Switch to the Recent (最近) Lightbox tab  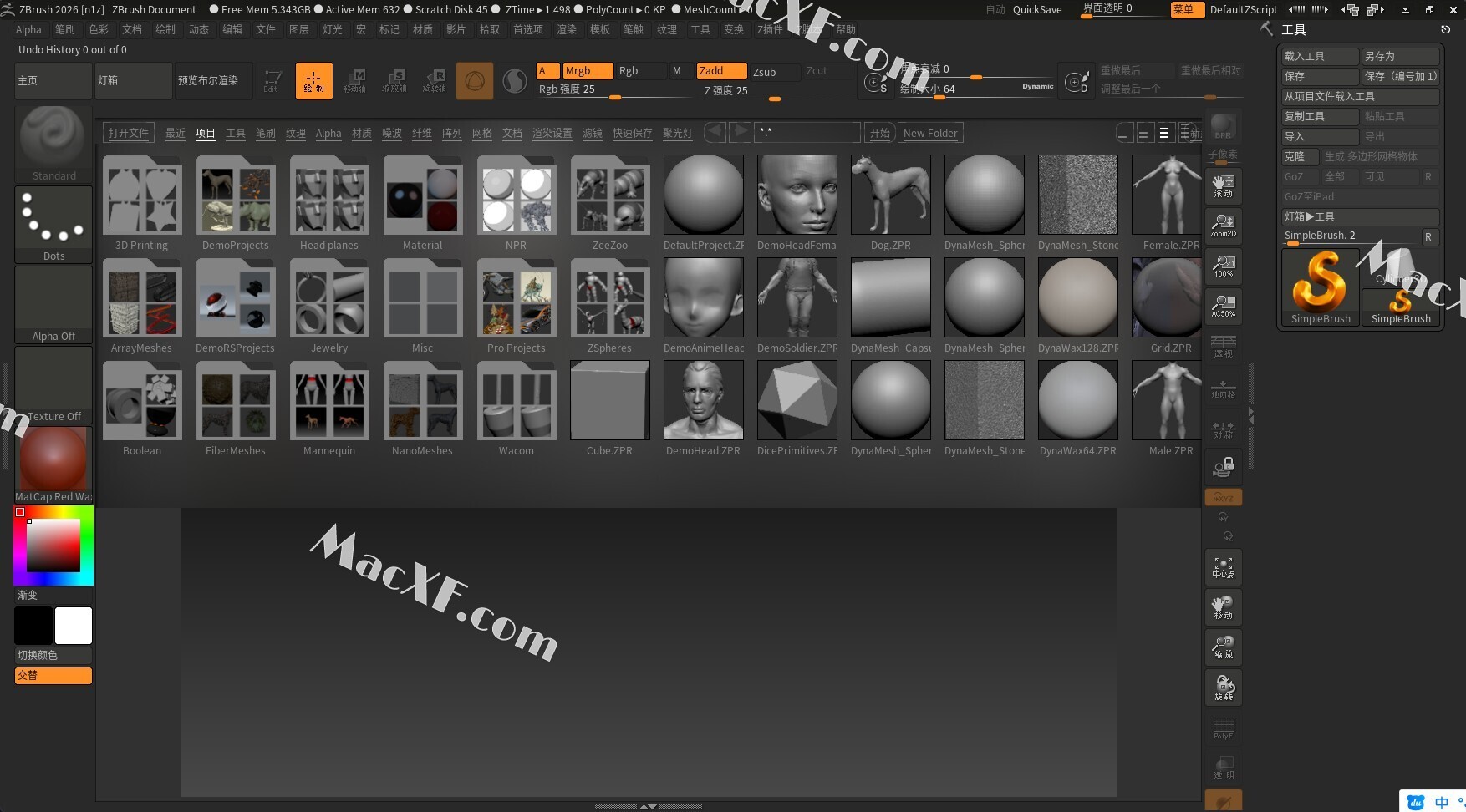tap(175, 134)
